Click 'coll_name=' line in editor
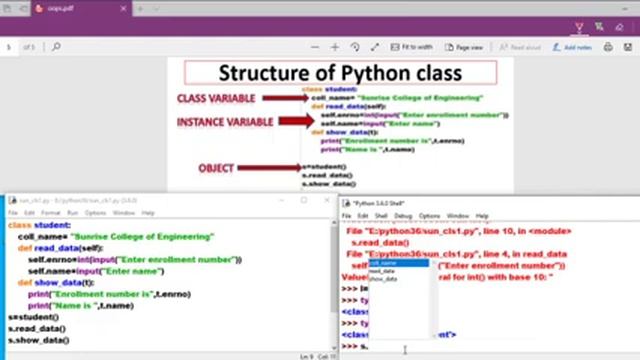Screen dimensions: 640x360 (x=116, y=236)
